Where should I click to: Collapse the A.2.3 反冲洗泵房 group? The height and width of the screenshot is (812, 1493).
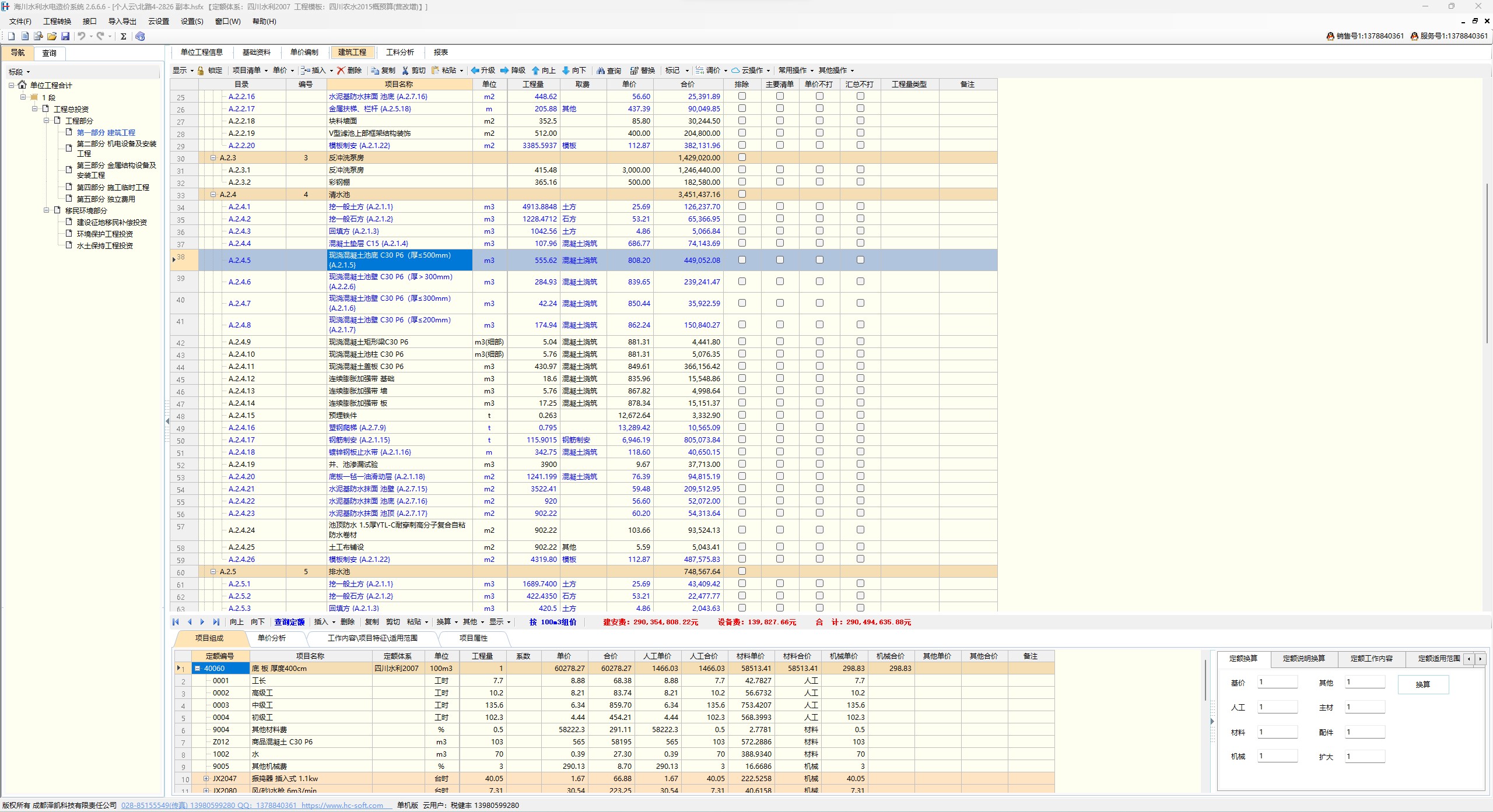pyautogui.click(x=213, y=158)
